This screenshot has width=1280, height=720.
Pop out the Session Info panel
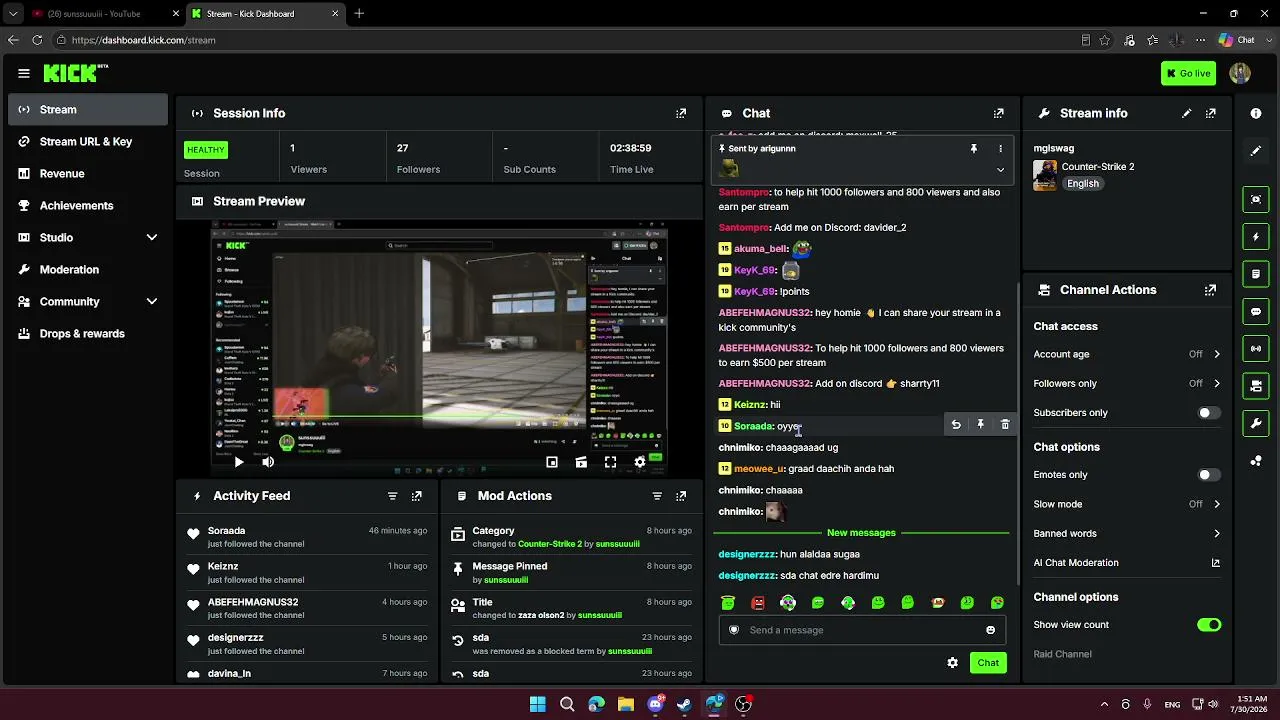point(681,113)
